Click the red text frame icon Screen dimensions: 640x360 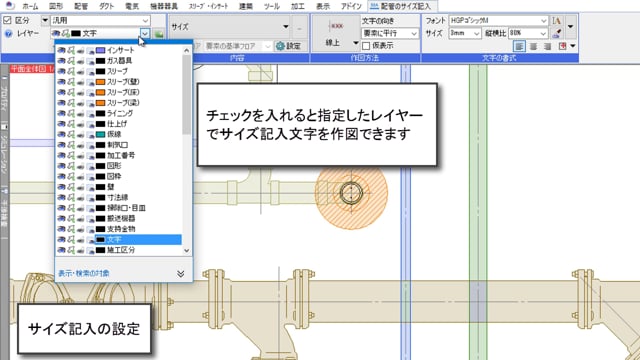pyautogui.click(x=562, y=46)
